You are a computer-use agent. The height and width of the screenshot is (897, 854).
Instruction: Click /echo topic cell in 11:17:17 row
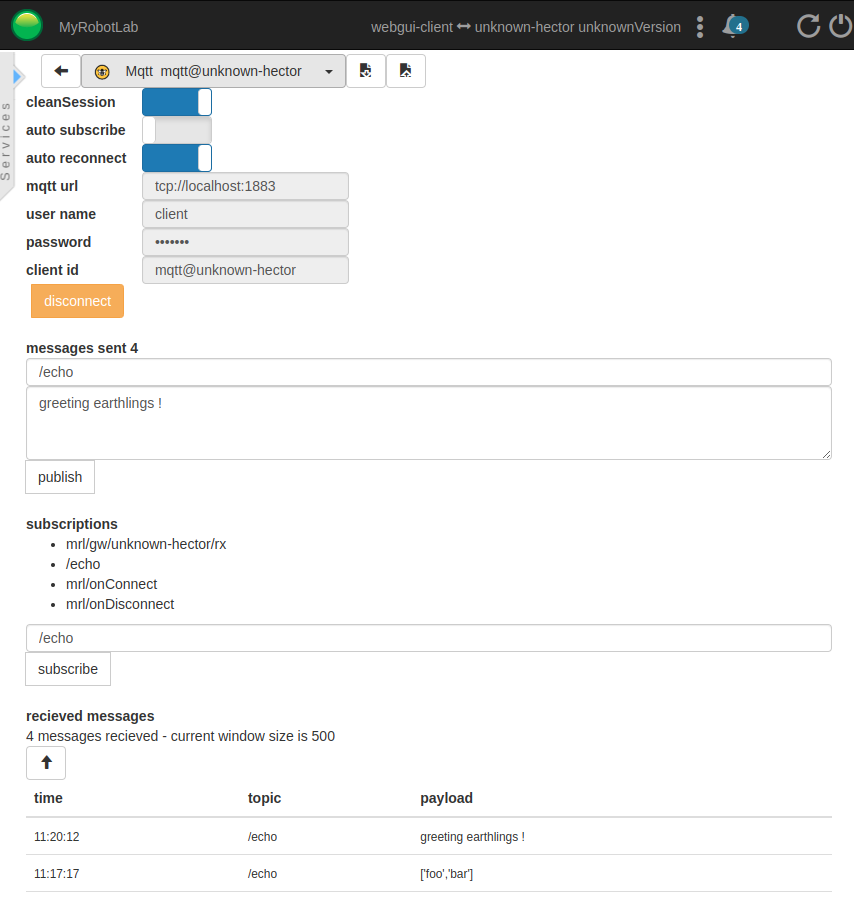[x=262, y=874]
